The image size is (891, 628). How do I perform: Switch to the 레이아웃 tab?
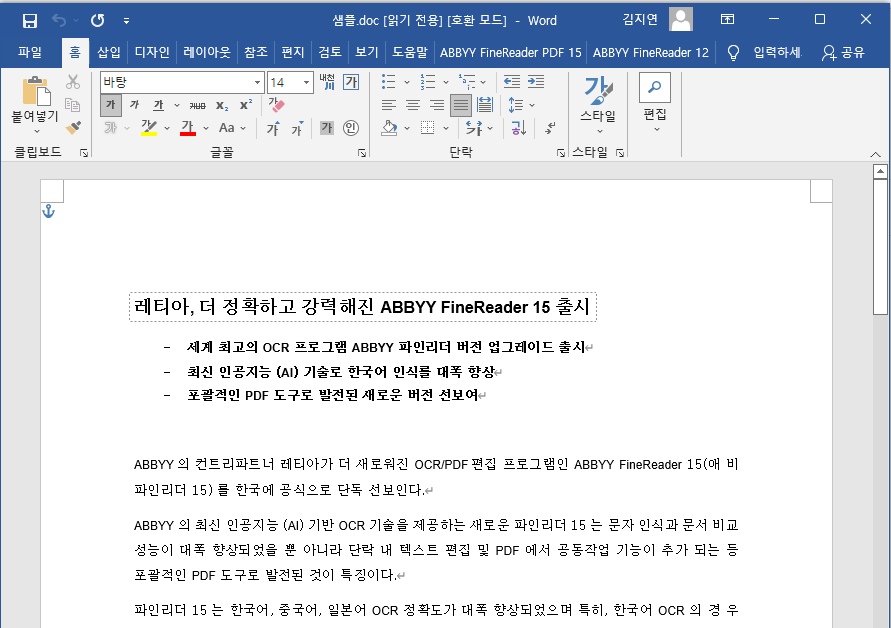207,52
